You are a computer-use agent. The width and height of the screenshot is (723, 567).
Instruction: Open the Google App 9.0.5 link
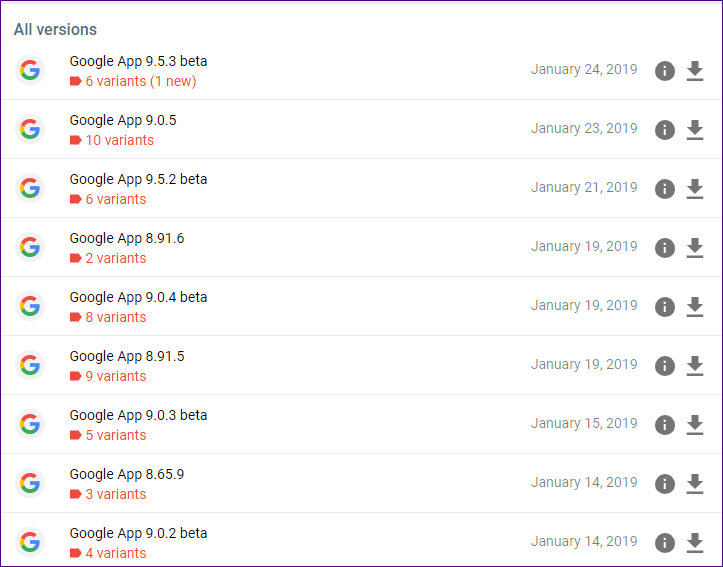tap(123, 120)
